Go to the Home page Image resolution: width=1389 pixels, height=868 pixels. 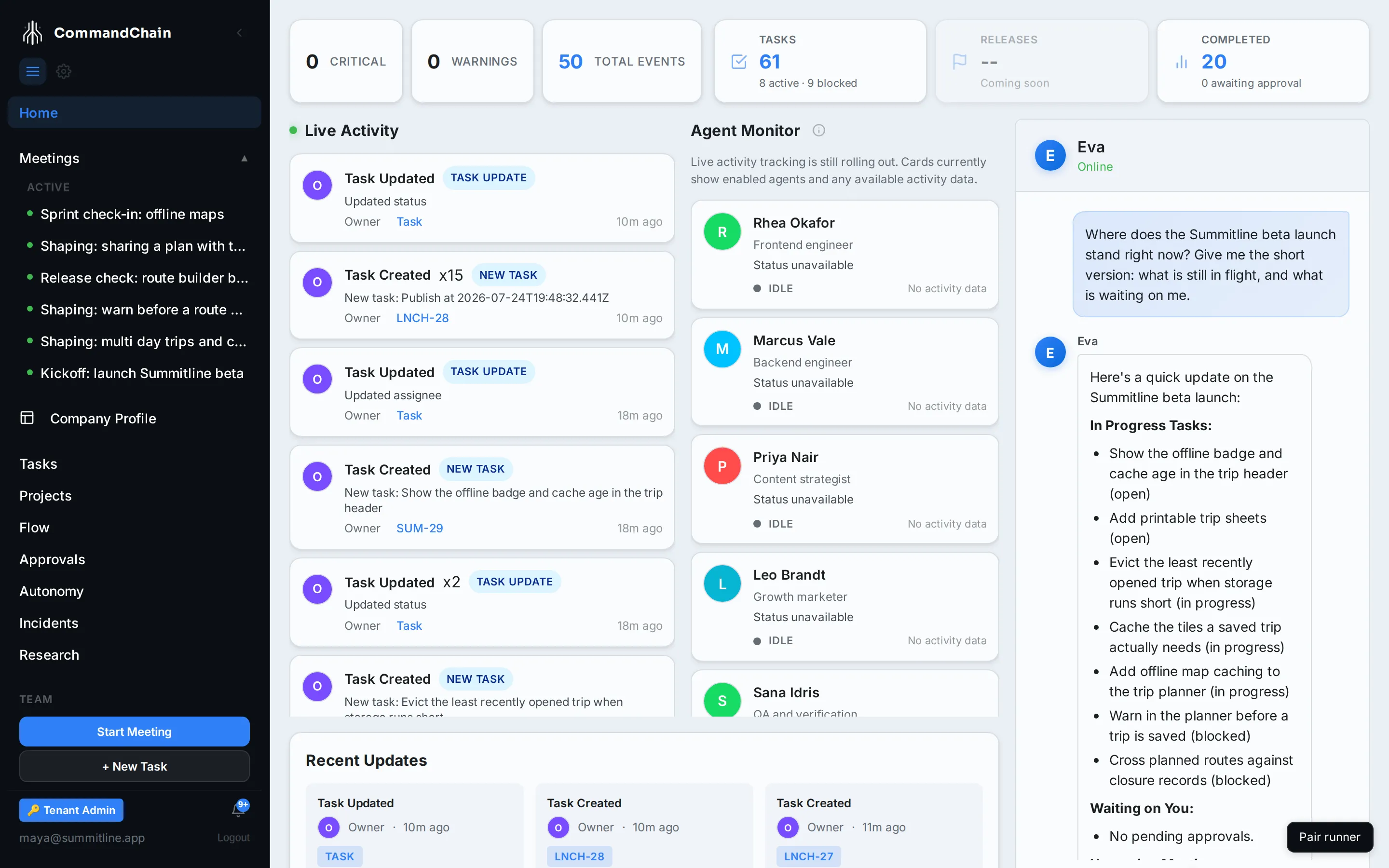134,112
